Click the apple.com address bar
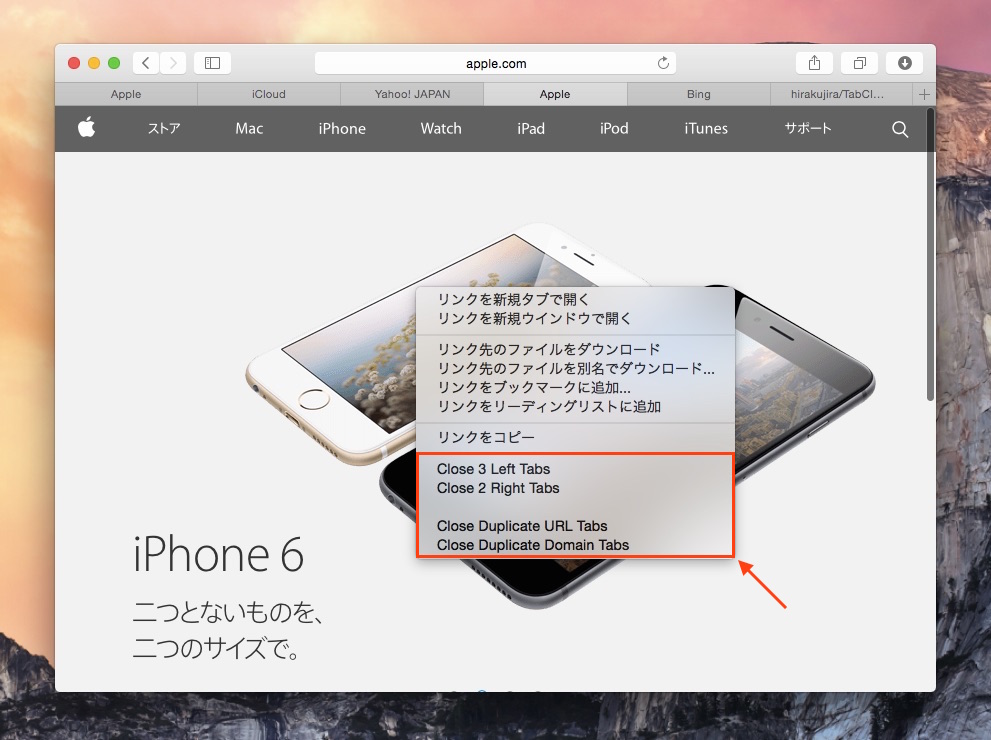991x740 pixels. (496, 63)
